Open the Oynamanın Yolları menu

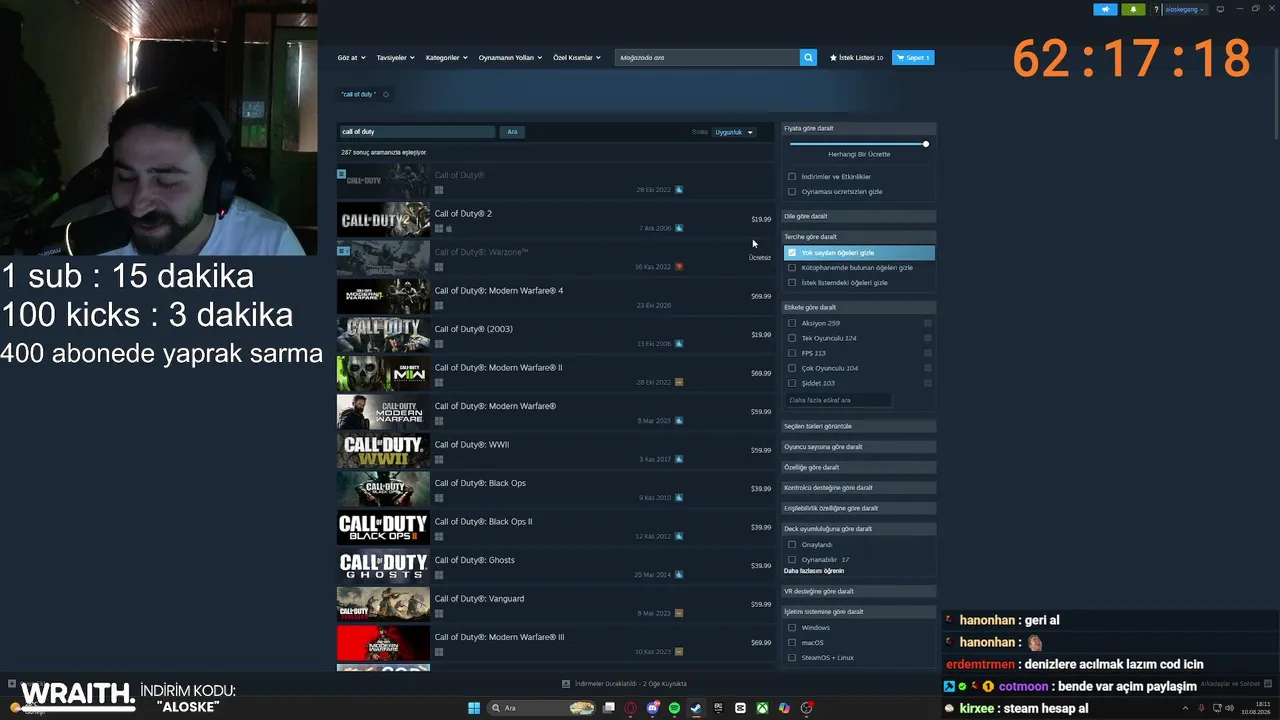pyautogui.click(x=510, y=58)
